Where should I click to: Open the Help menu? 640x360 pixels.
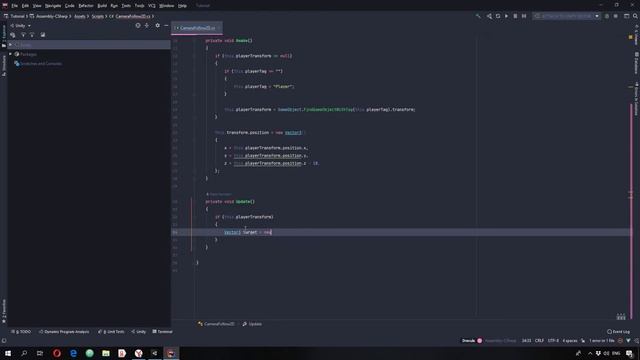(x=182, y=6)
